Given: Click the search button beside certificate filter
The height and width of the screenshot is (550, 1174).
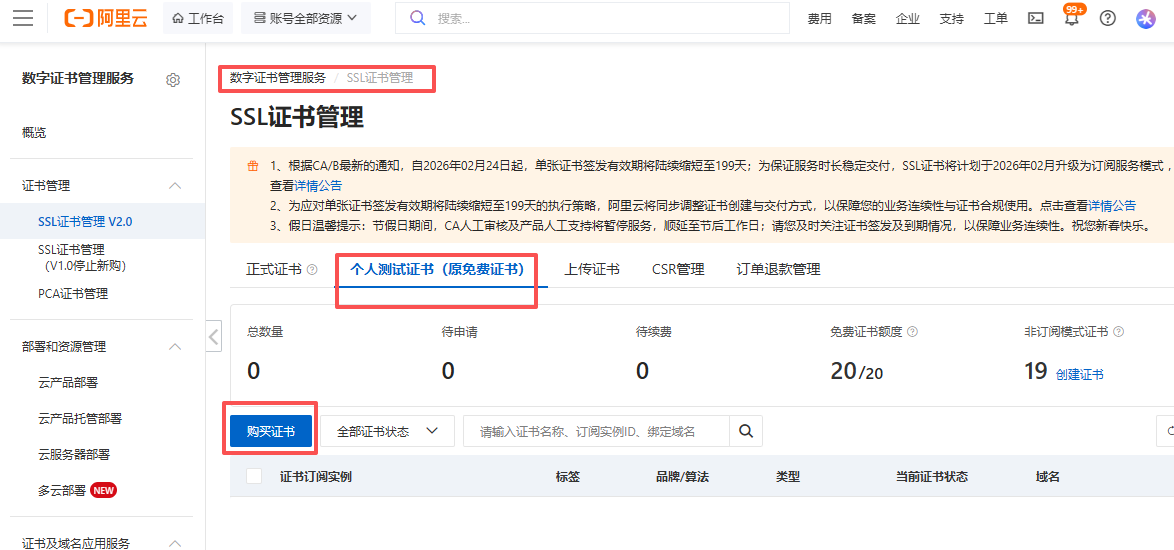Looking at the screenshot, I should (746, 431).
